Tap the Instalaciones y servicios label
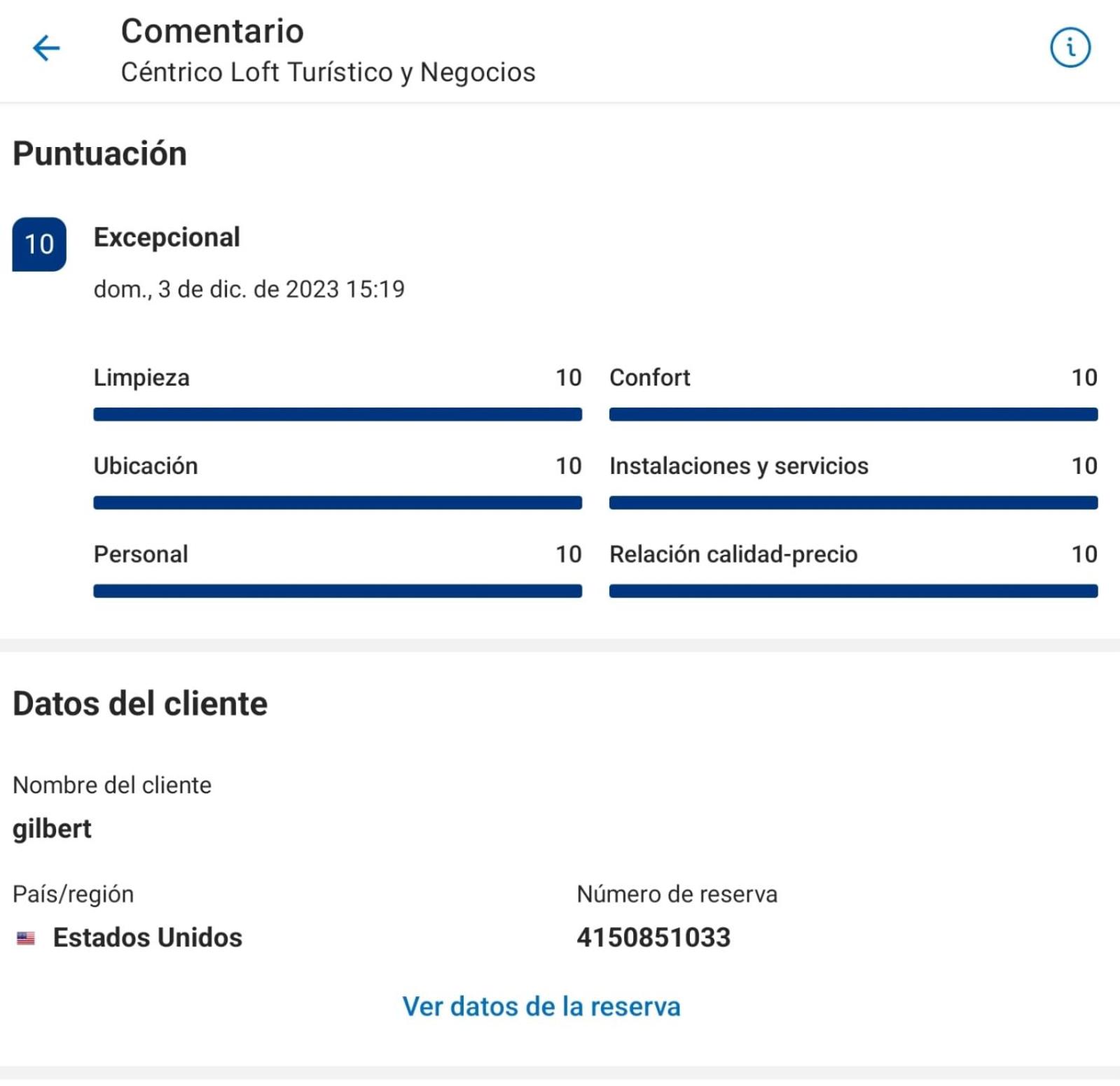The width and height of the screenshot is (1120, 1086). tap(739, 466)
